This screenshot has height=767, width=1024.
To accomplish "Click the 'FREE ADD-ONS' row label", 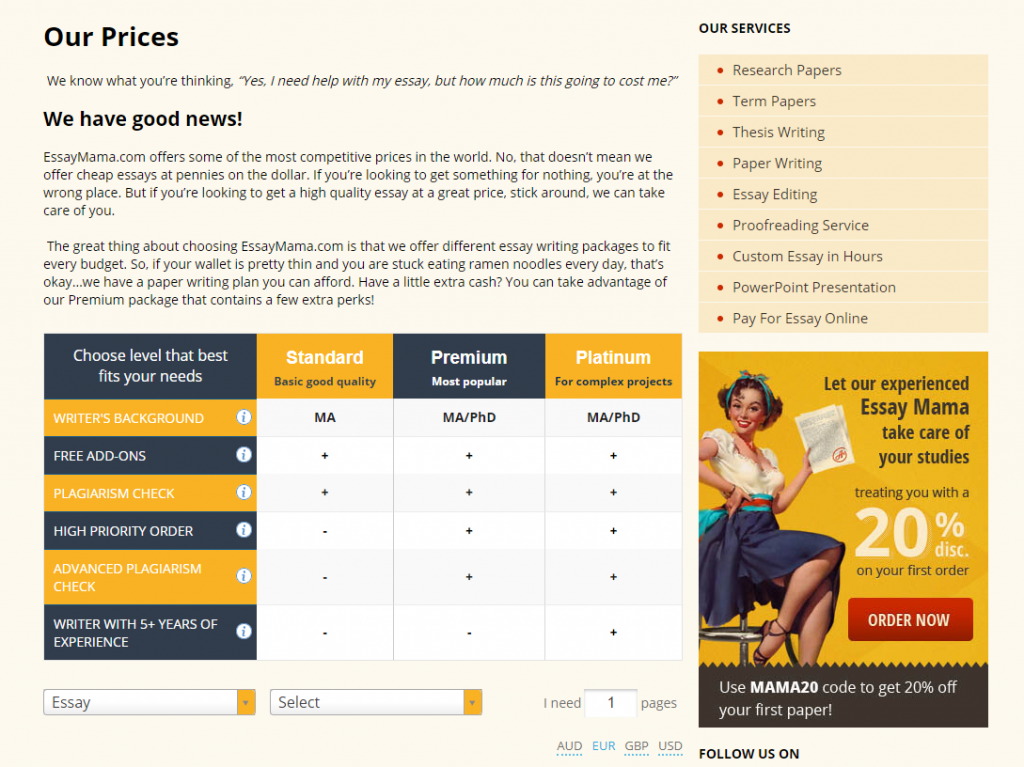I will point(99,456).
